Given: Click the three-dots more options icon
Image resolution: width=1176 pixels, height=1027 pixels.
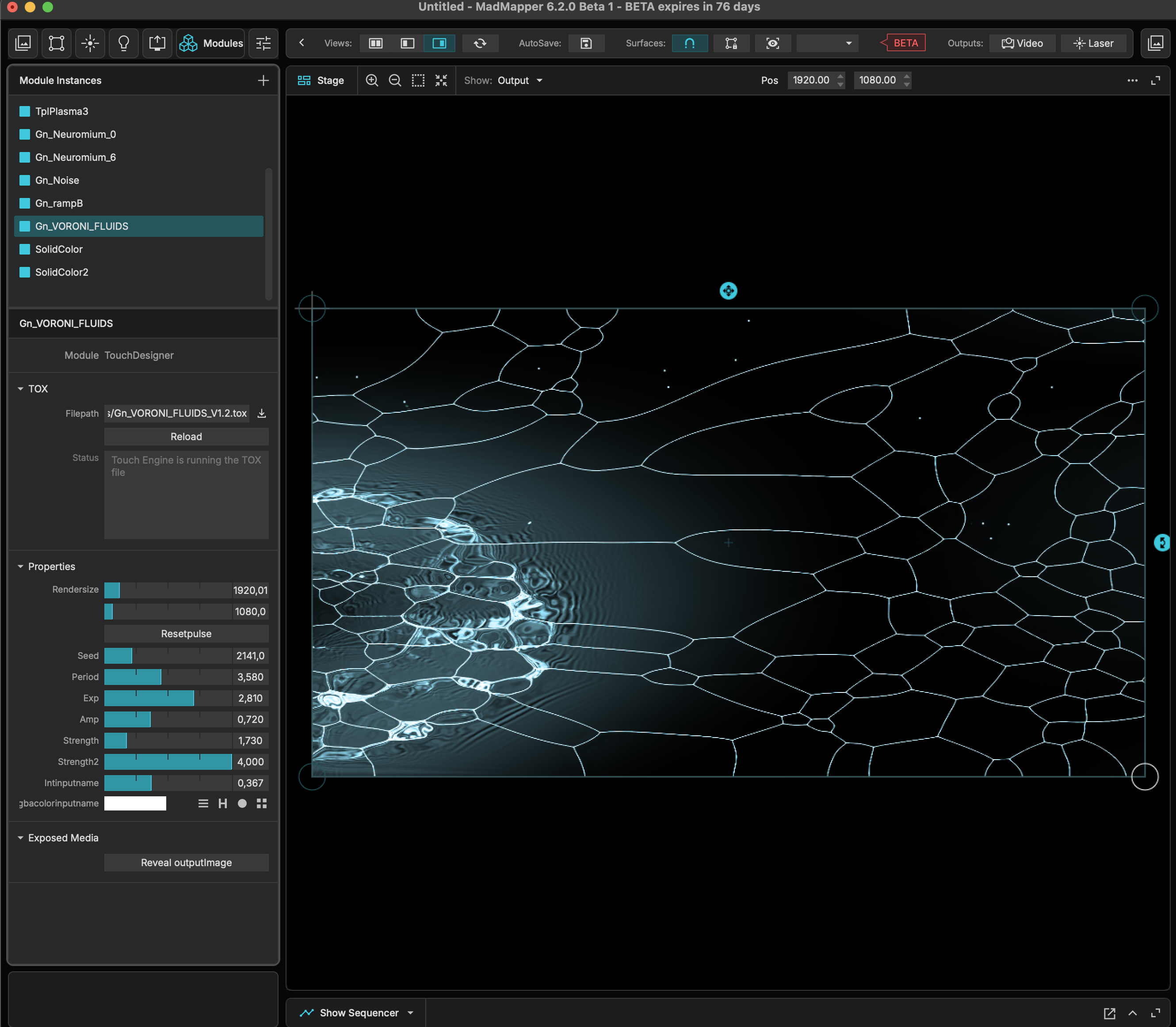Looking at the screenshot, I should (x=1132, y=80).
